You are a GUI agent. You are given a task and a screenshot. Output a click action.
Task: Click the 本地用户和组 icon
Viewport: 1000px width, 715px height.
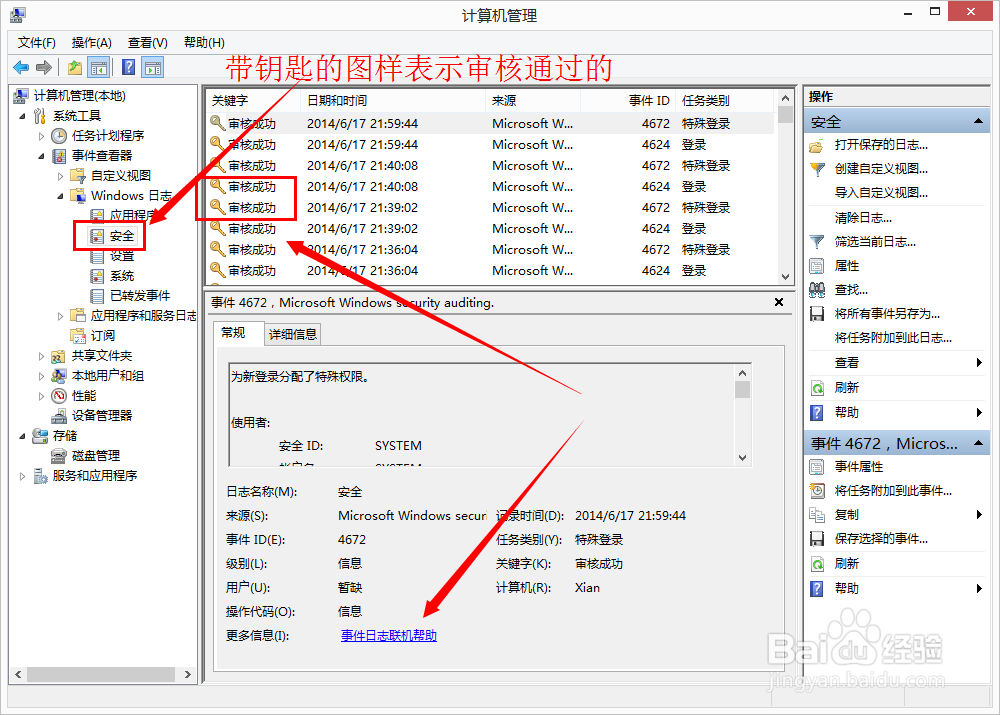(59, 376)
